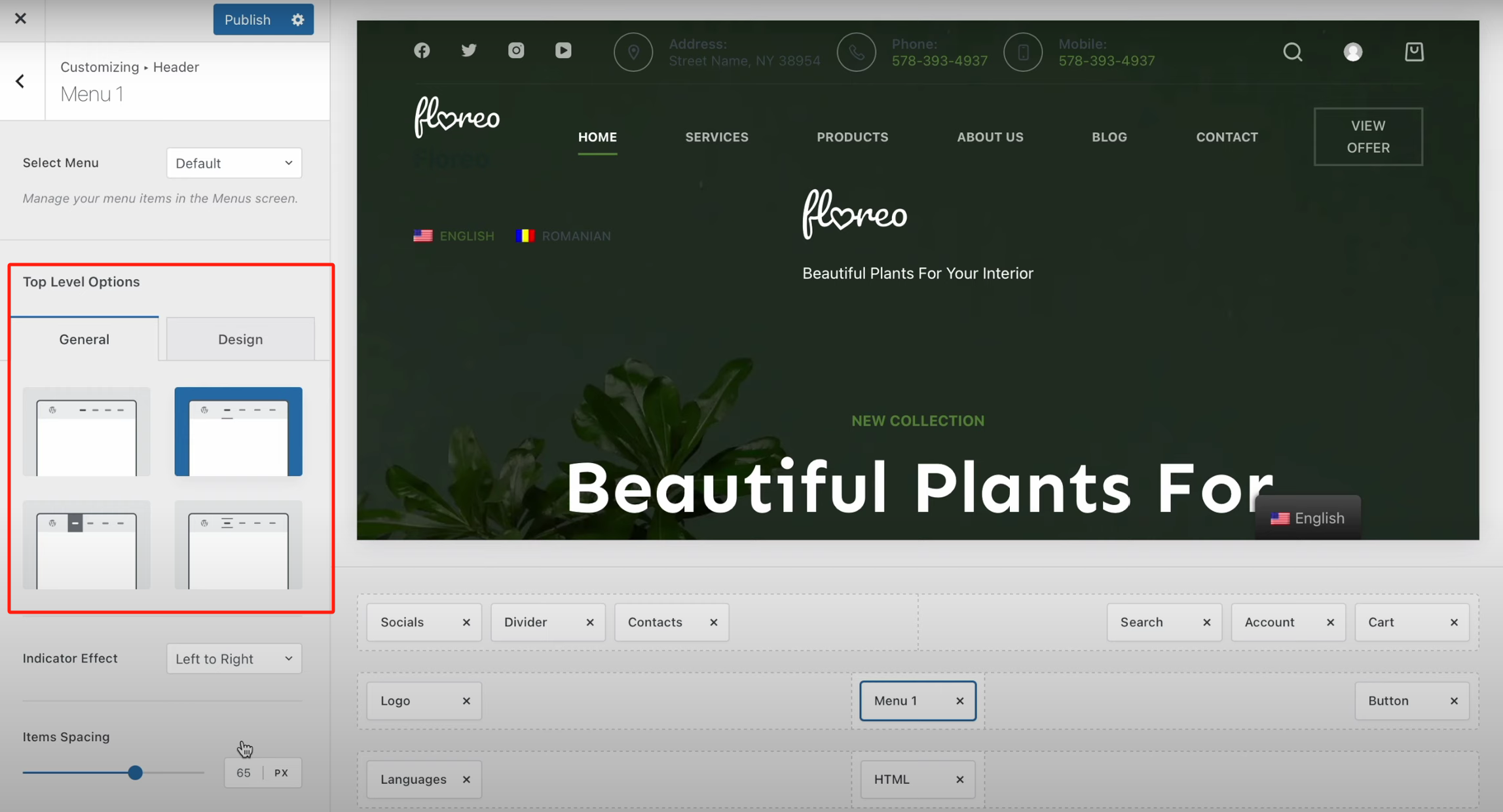
Task: Open publish settings gear icon
Action: (x=298, y=20)
